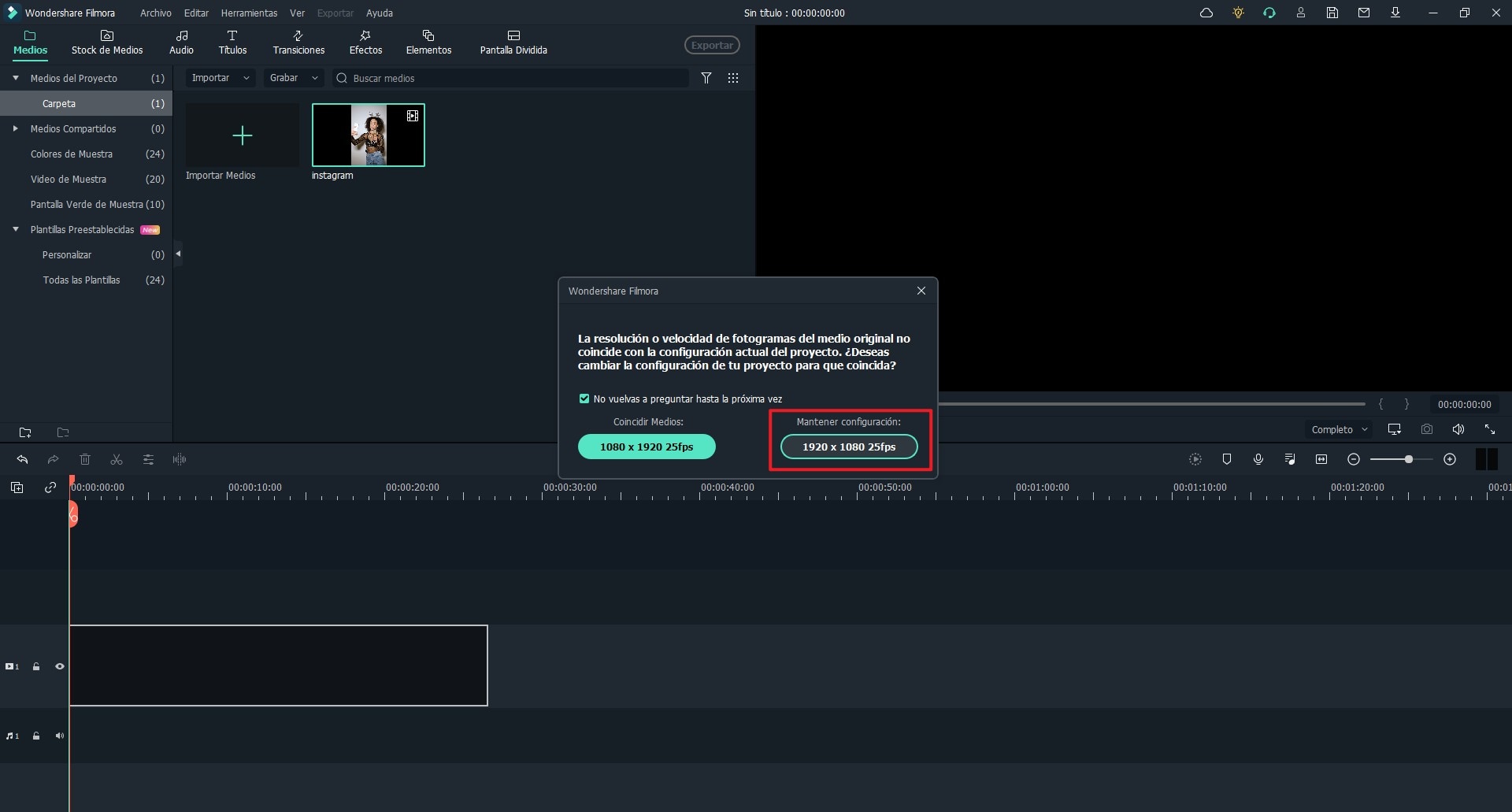Open the Títulos tab

232,43
